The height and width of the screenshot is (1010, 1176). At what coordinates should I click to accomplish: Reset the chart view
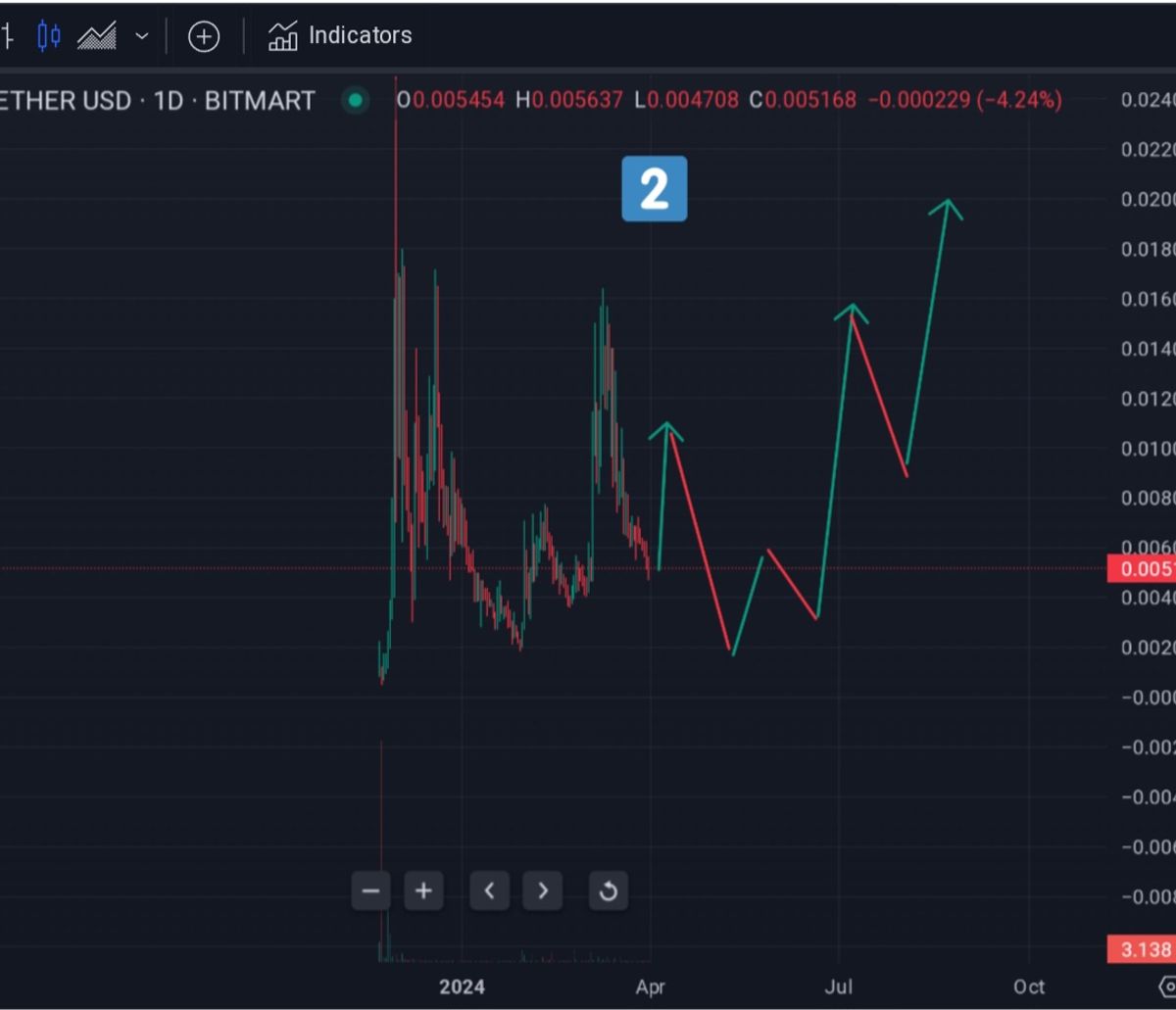point(608,891)
